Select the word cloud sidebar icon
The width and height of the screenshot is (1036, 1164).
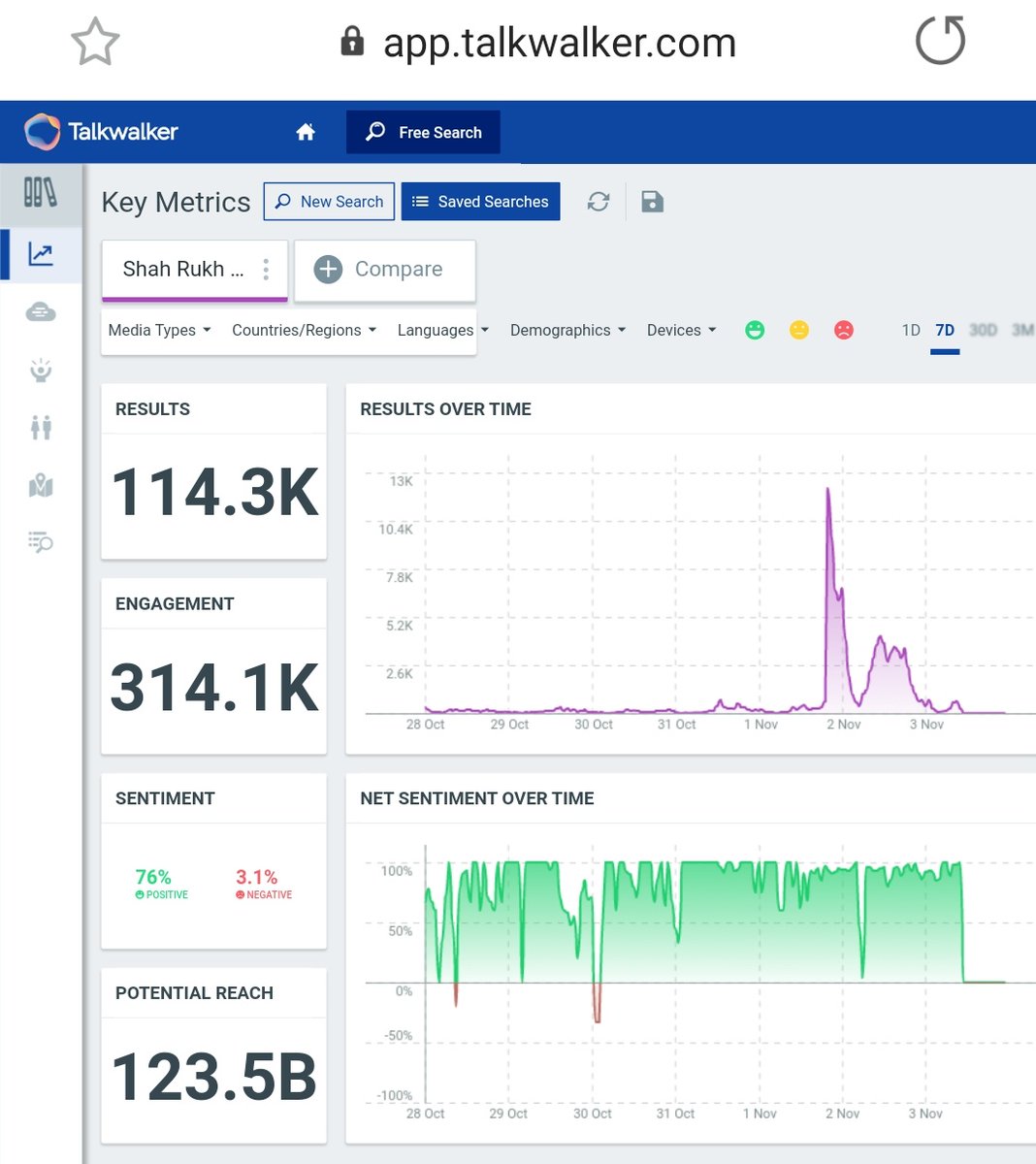(x=39, y=311)
